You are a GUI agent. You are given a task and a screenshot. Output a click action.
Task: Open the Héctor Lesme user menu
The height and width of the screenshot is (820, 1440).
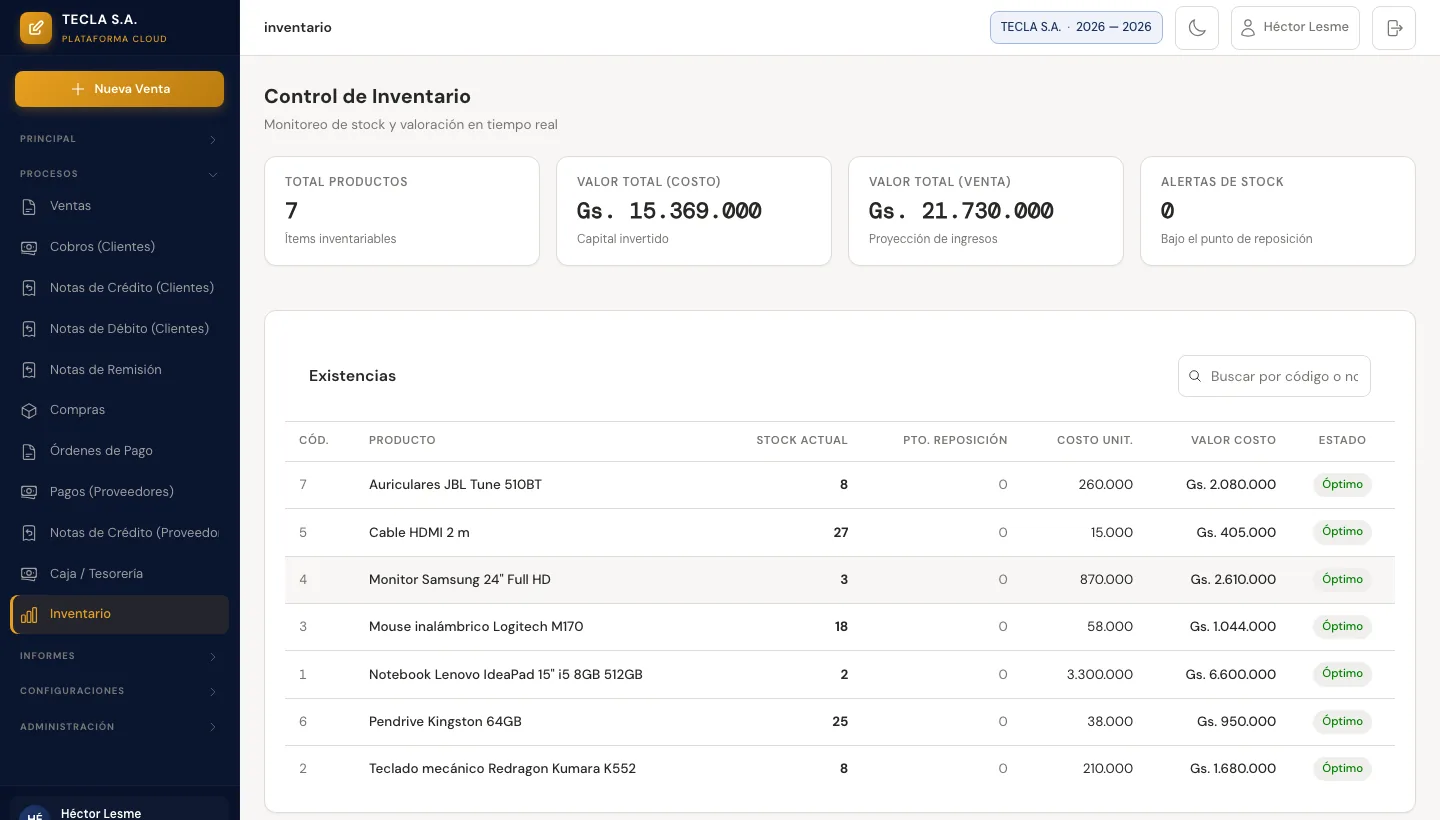(1295, 28)
